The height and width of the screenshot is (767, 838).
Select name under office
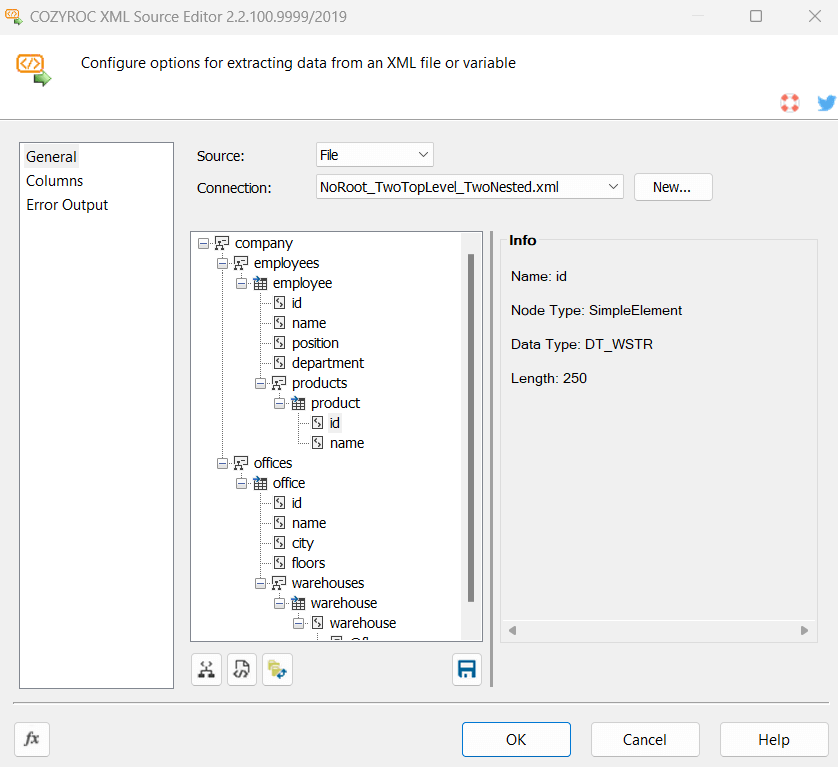point(309,523)
